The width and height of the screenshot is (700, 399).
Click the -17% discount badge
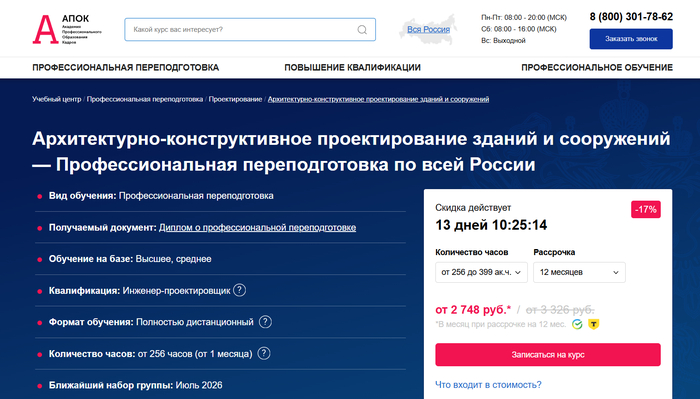(x=646, y=209)
